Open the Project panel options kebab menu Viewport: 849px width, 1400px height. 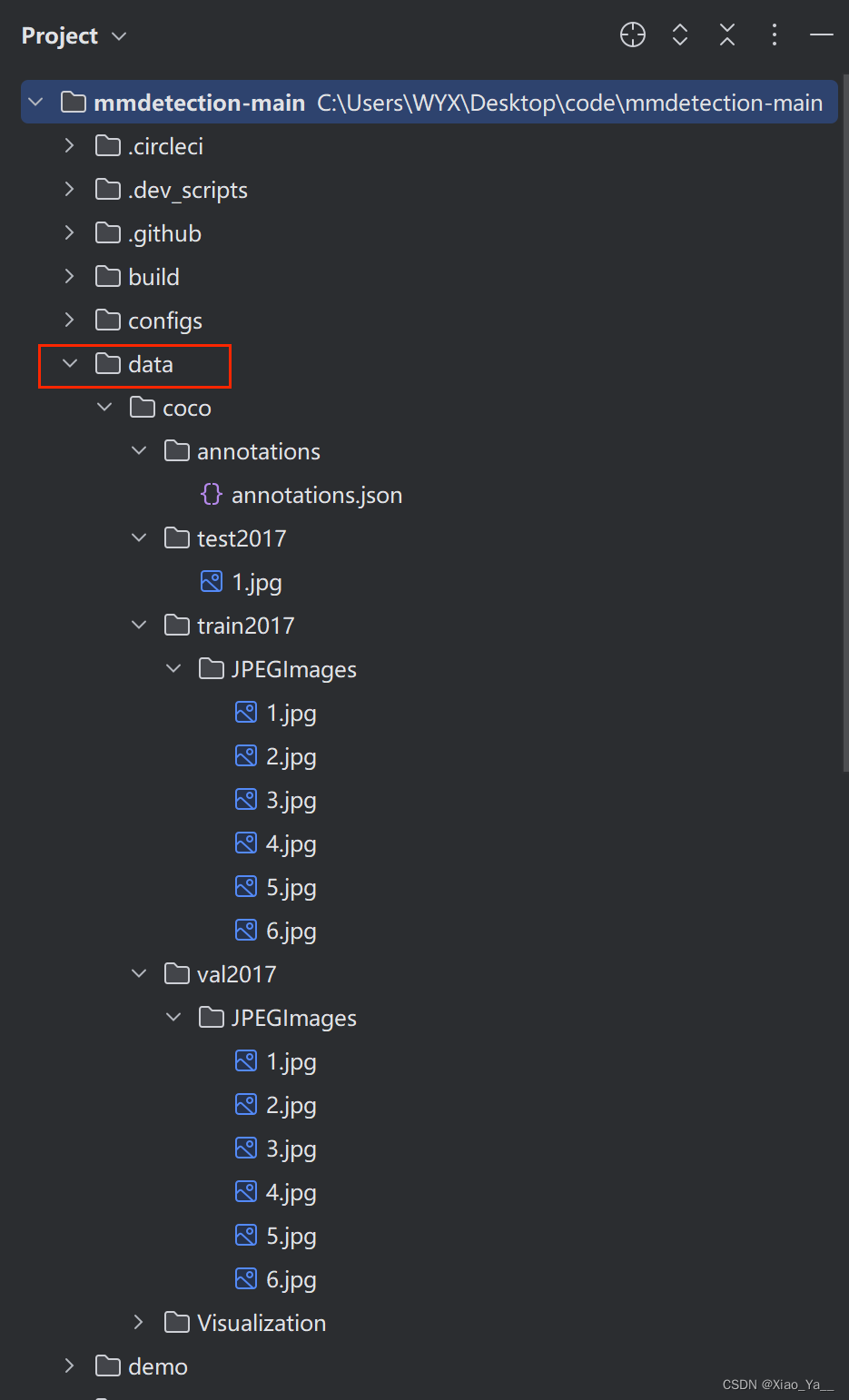775,35
